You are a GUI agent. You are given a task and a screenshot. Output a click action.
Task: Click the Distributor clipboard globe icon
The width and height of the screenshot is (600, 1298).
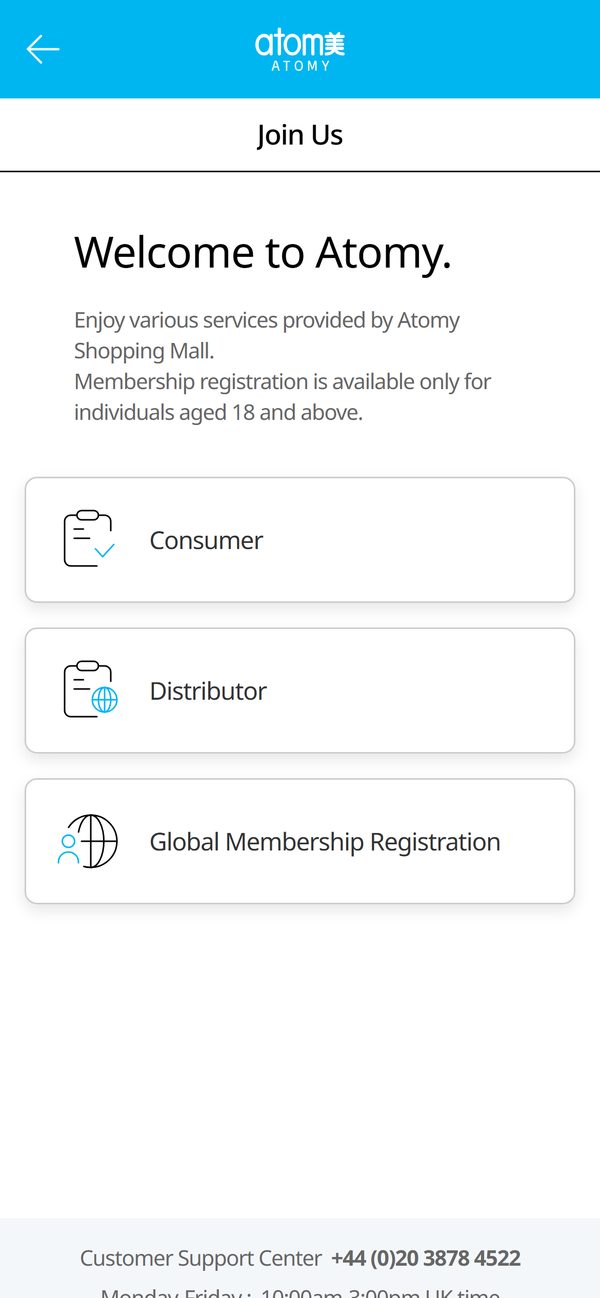point(90,690)
